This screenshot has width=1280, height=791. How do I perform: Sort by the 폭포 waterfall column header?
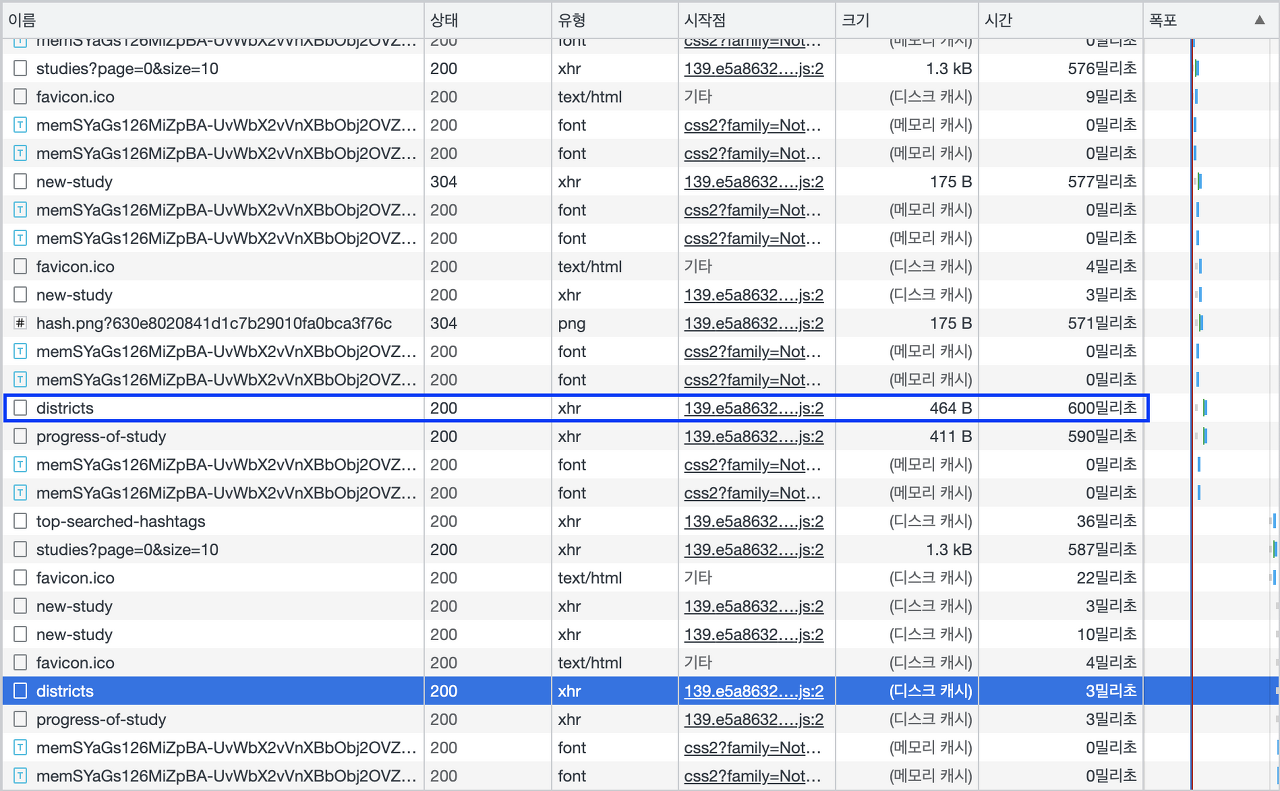pos(1210,20)
